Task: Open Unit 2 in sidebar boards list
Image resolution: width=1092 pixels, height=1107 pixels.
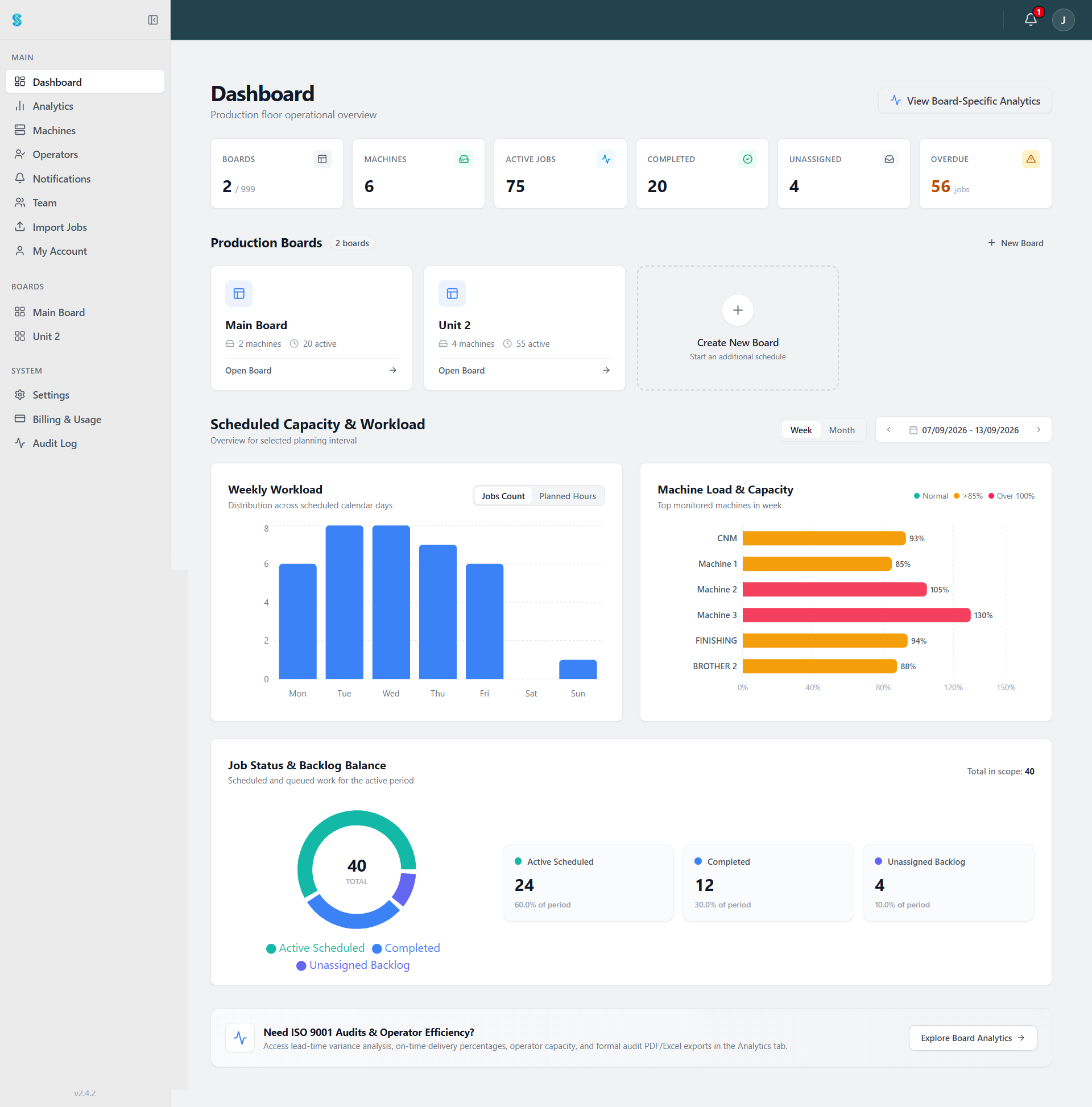Action: tap(85, 337)
